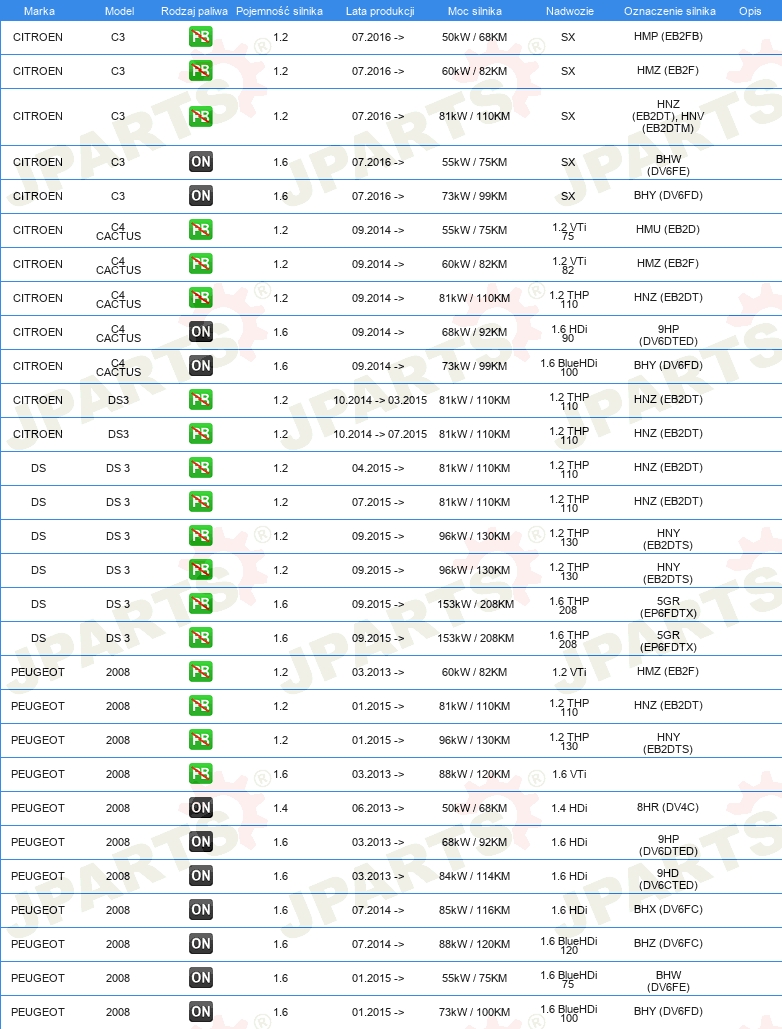Viewport: 782px width, 1029px height.
Task: Click the petrol icon in the DS 3 04.2015 row
Action: (201, 468)
